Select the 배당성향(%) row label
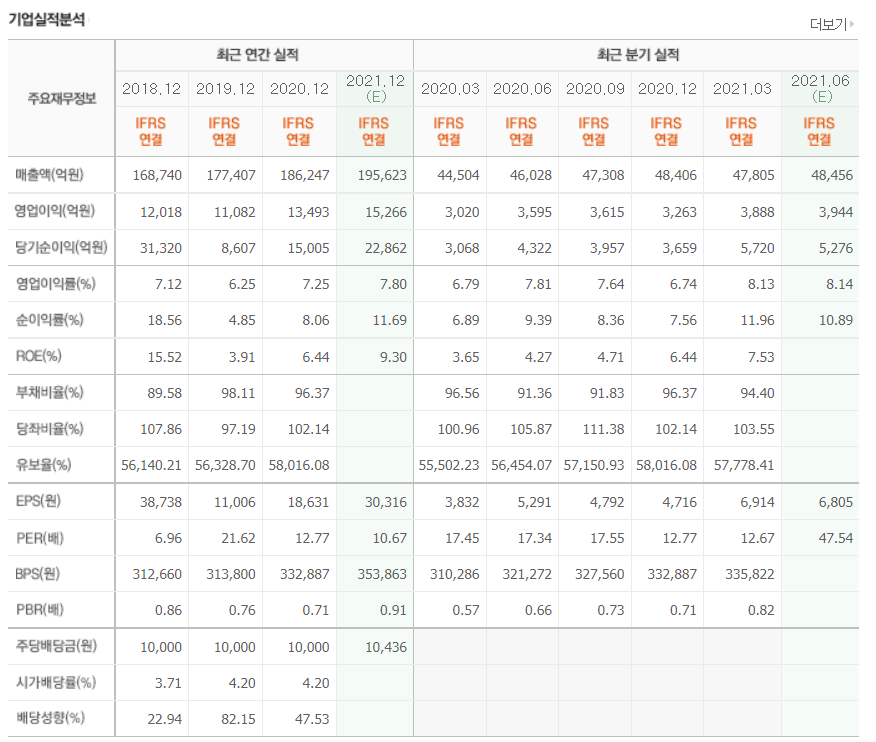The height and width of the screenshot is (742, 876). (x=50, y=717)
